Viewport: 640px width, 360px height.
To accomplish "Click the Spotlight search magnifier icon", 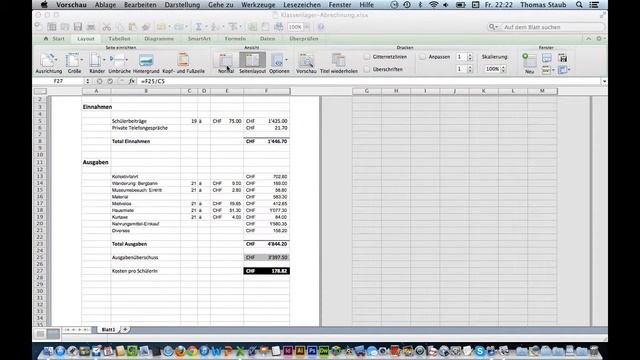I will pyautogui.click(x=579, y=5).
